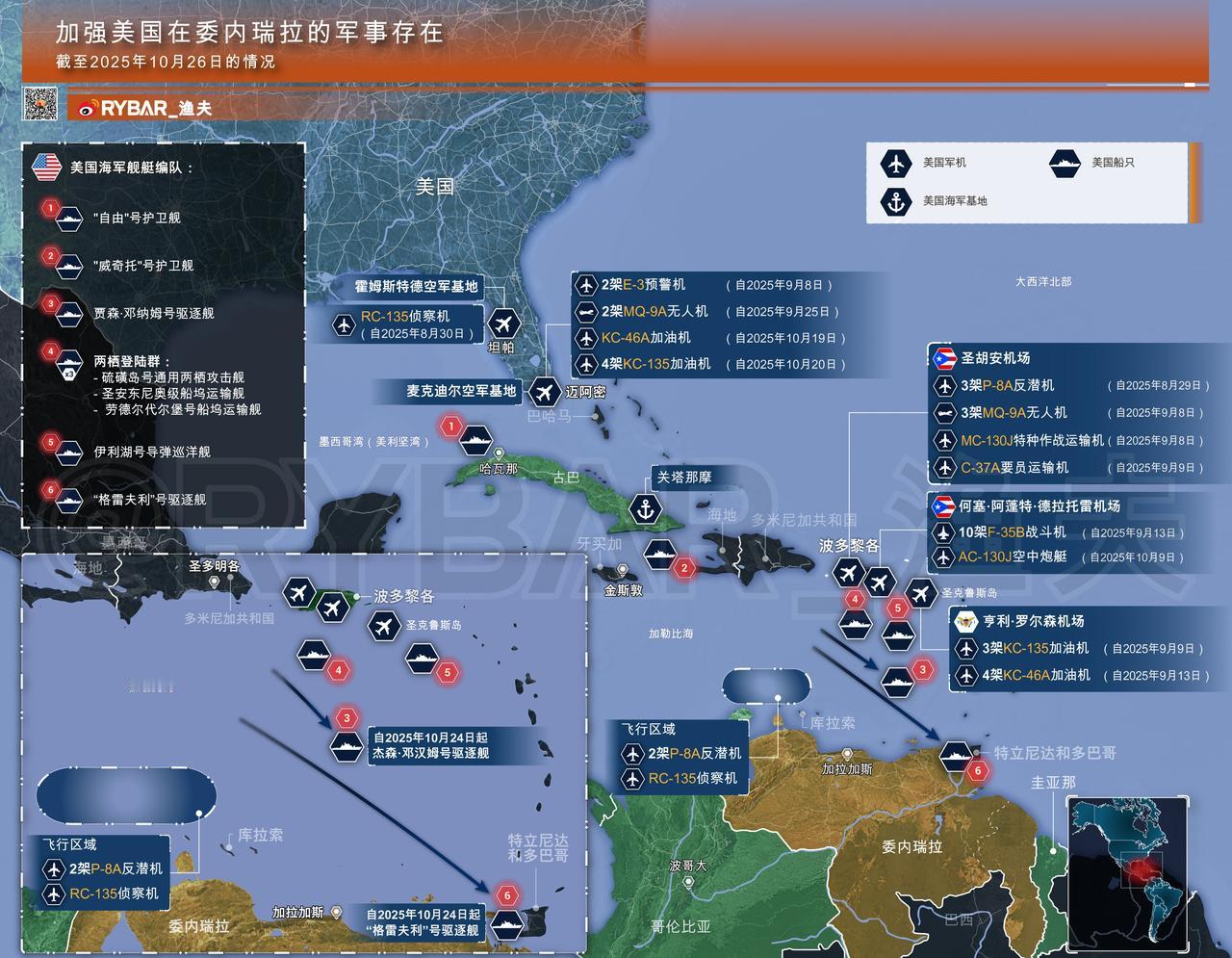Click the aircraft icon beside 2架E-3预警机

[x=586, y=285]
